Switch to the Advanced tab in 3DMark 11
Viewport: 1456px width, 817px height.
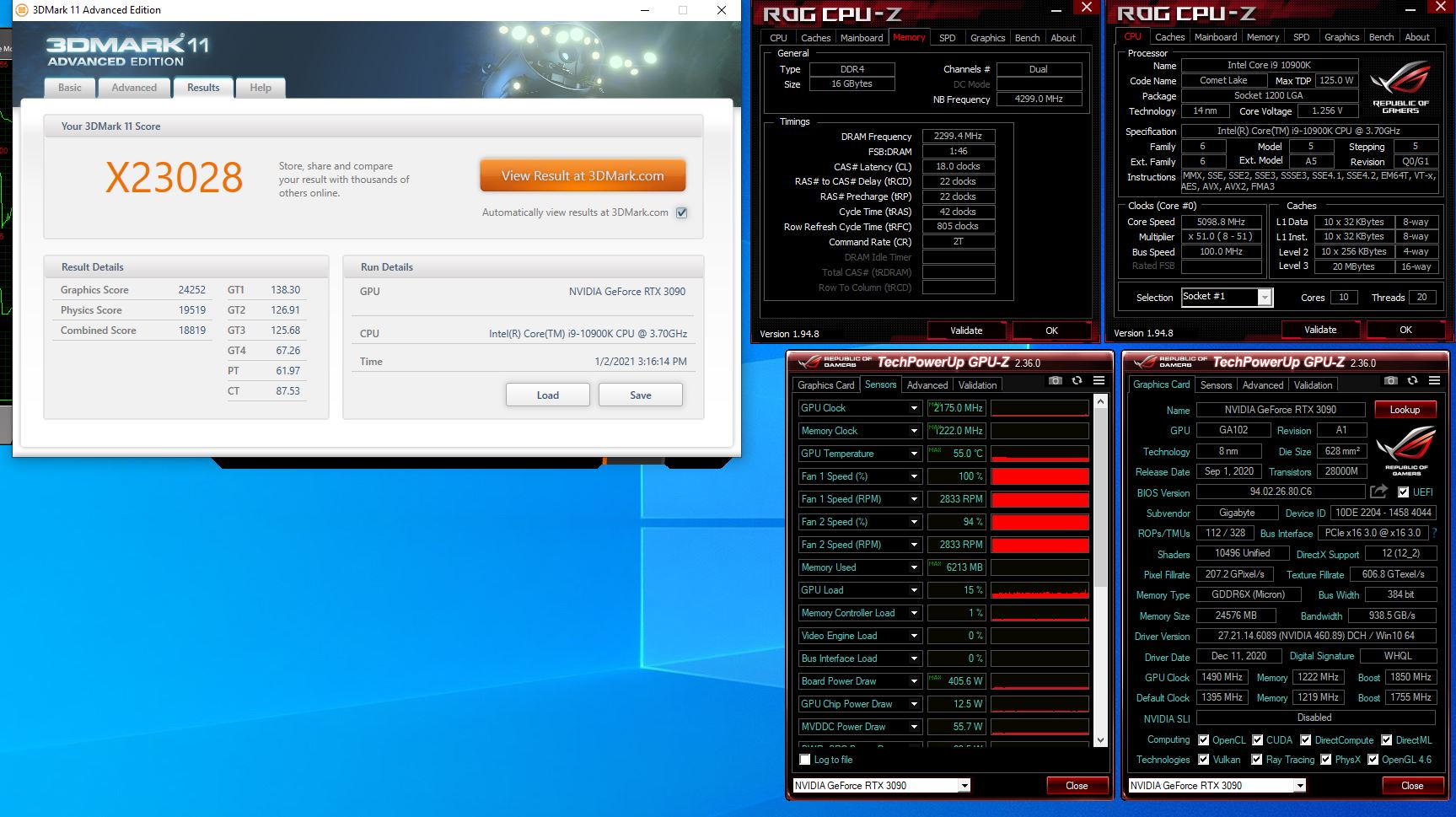tap(134, 88)
